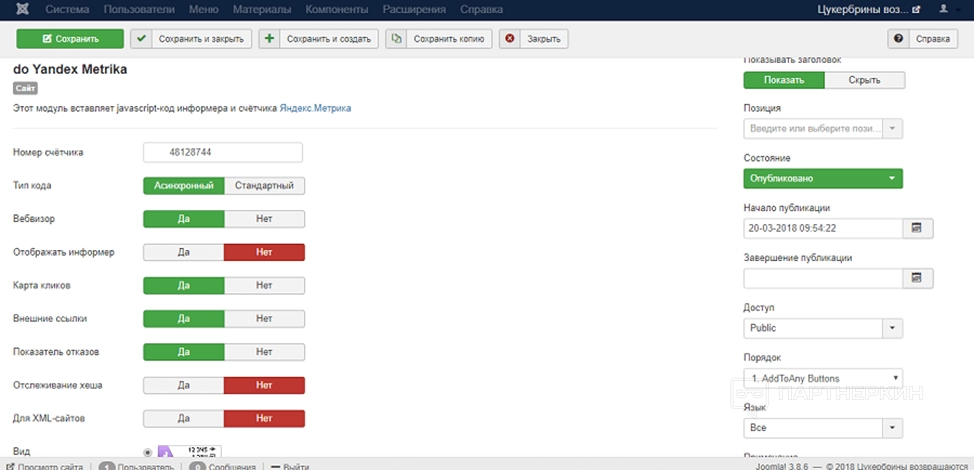Click the plus icon on Сохранить и создать
The image size is (974, 470).
click(x=269, y=38)
